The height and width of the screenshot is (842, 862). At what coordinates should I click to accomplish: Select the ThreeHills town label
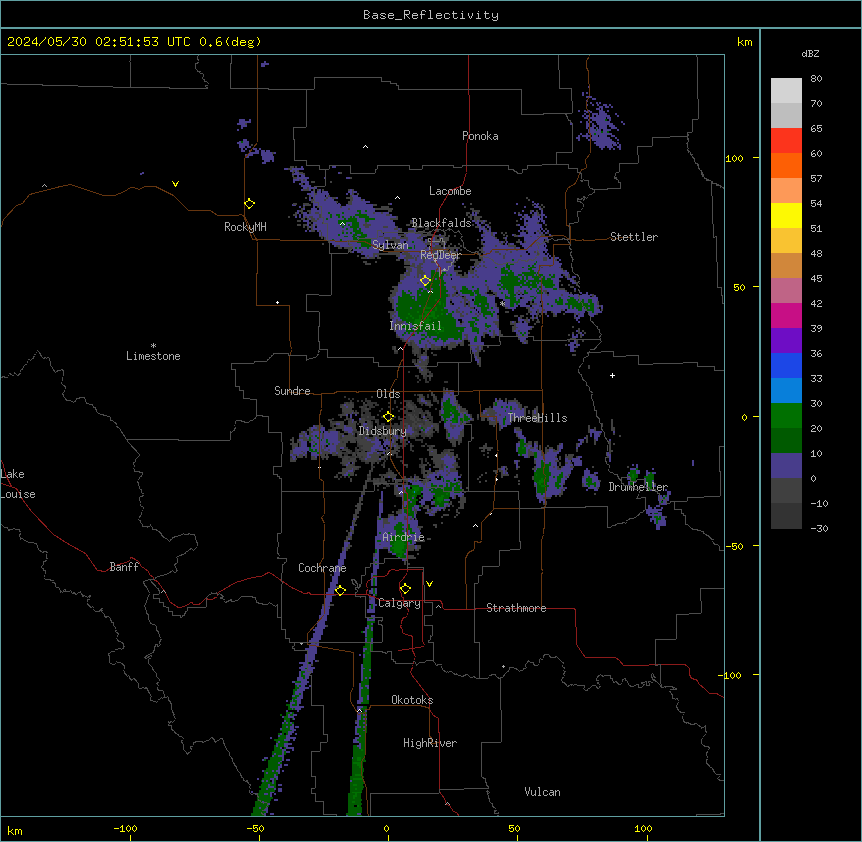click(x=537, y=418)
